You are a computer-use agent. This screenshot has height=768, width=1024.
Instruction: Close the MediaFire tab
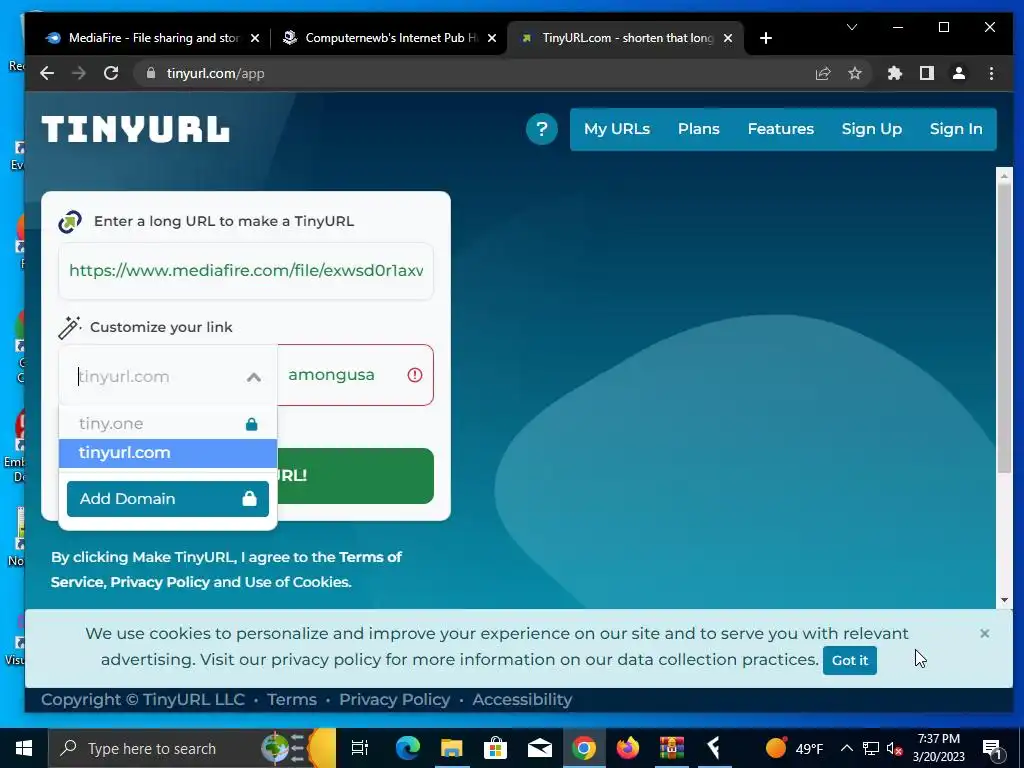(255, 38)
